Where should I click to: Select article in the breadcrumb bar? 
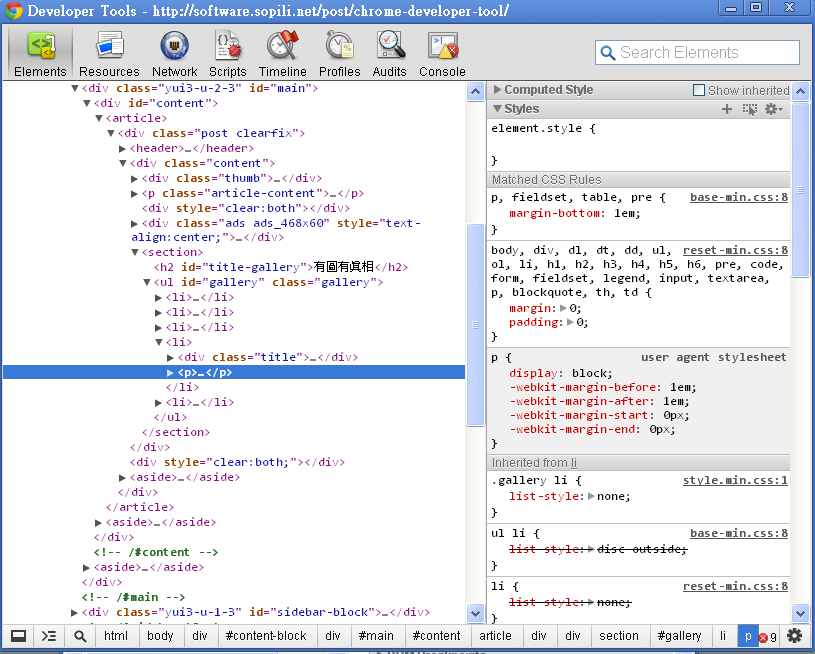point(495,636)
